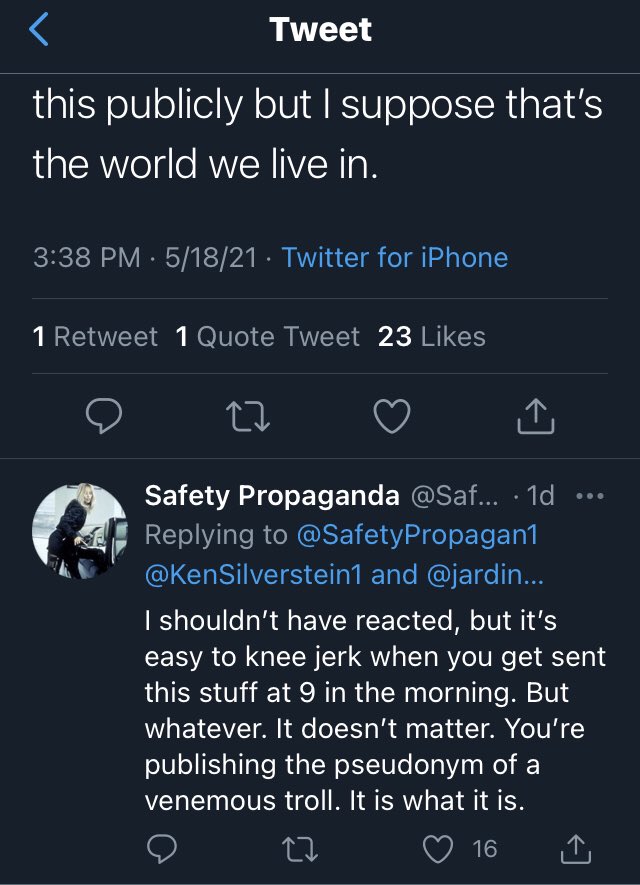Like the reply with 16 likes

pyautogui.click(x=441, y=849)
